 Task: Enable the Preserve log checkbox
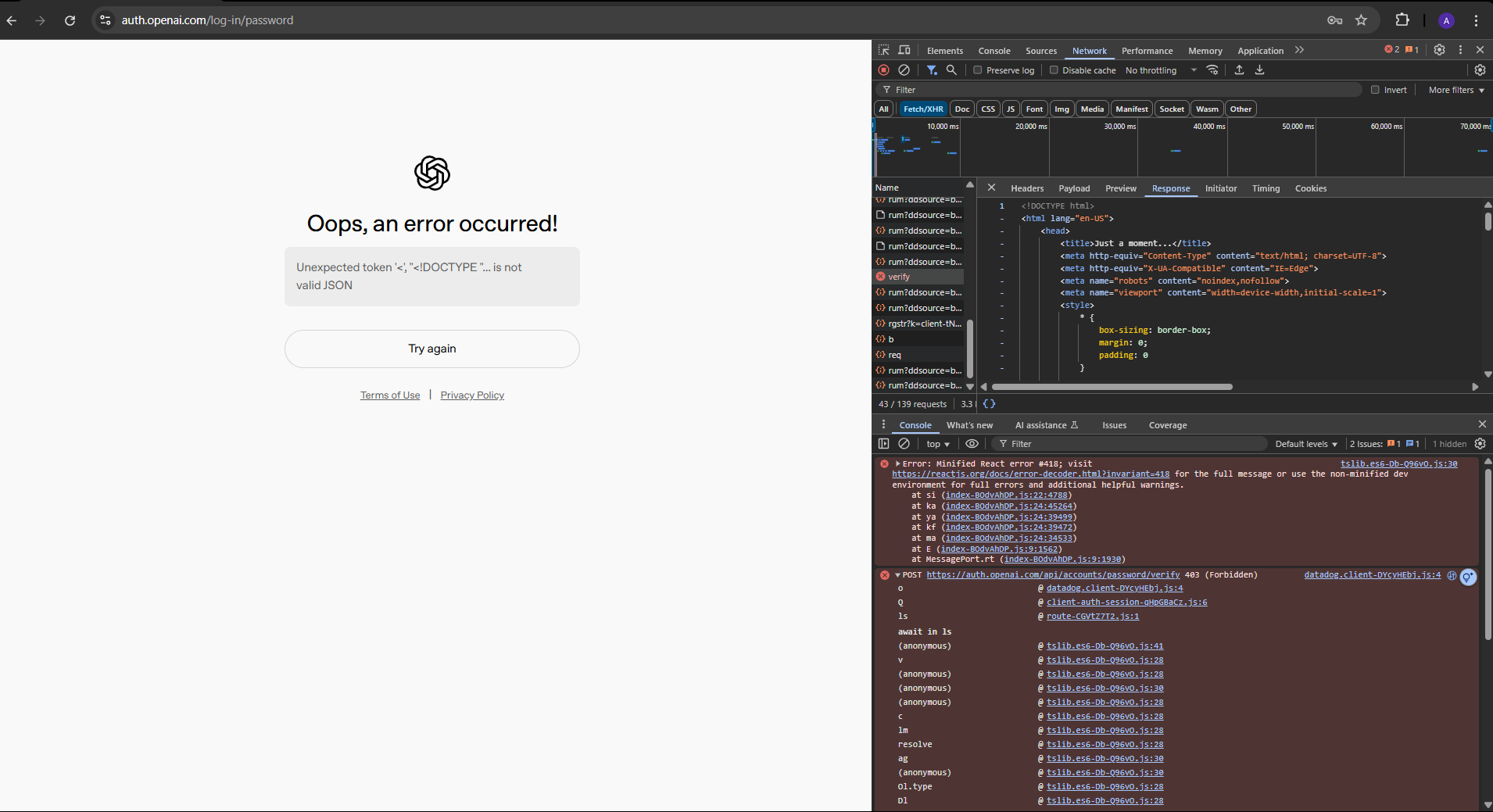coord(977,70)
